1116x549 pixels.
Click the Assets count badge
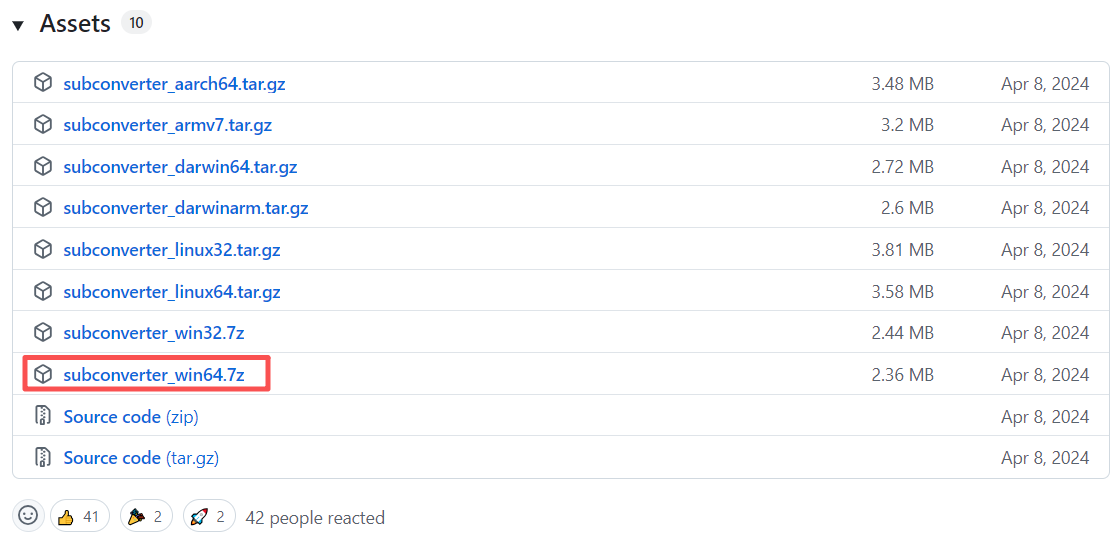tap(136, 23)
